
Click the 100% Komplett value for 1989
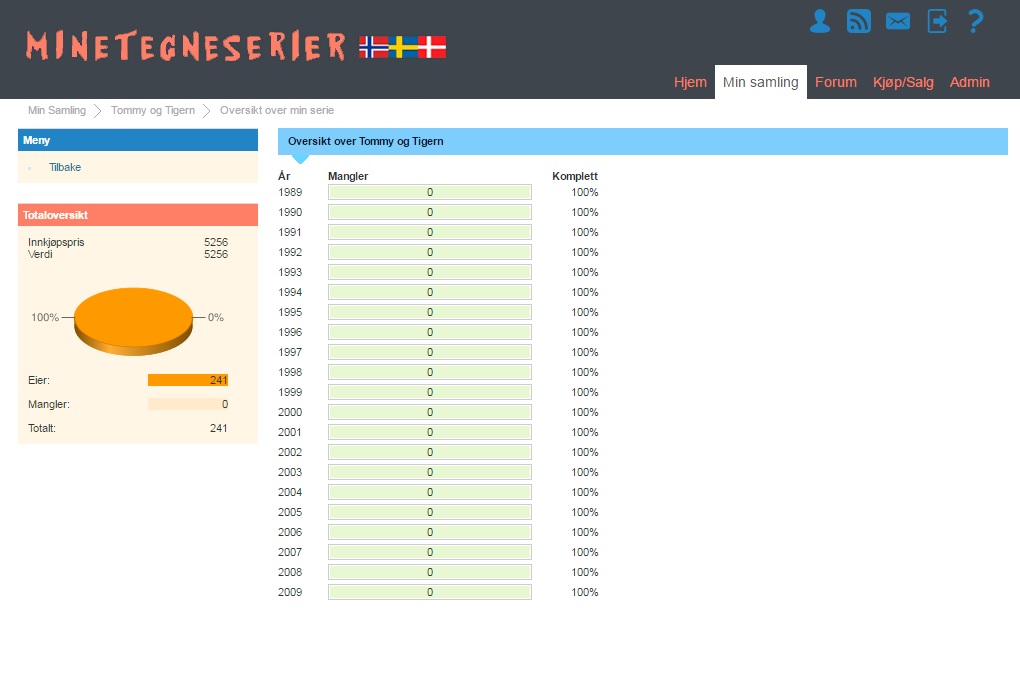pos(585,192)
